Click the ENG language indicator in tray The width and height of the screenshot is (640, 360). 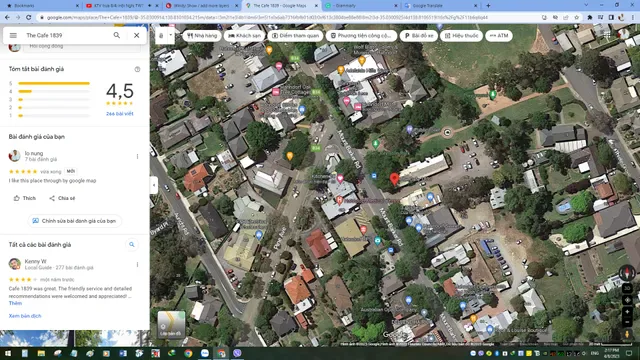594,353
